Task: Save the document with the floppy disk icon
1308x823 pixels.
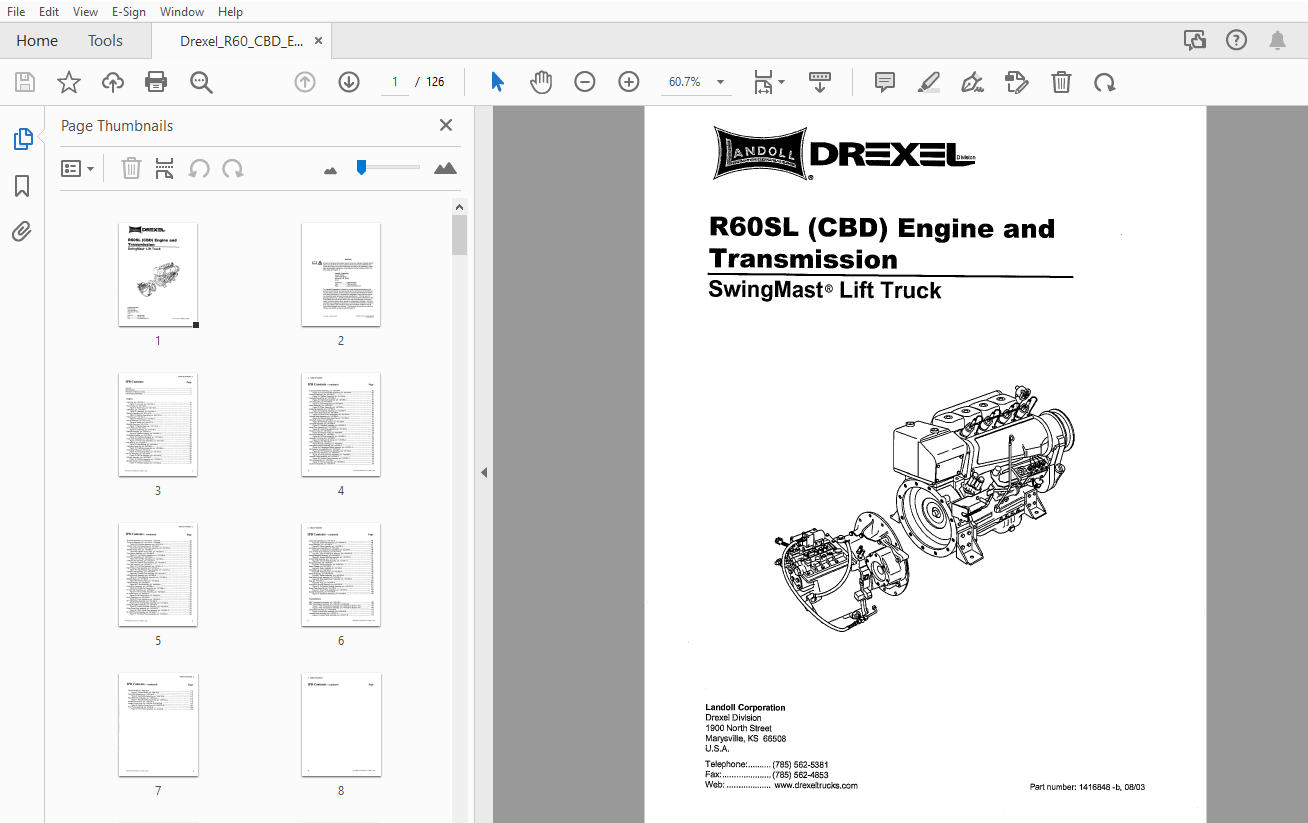Action: point(25,82)
